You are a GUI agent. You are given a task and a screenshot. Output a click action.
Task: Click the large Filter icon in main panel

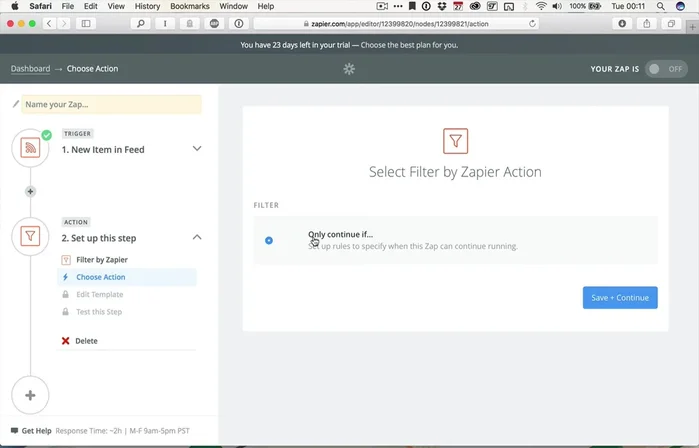455,140
